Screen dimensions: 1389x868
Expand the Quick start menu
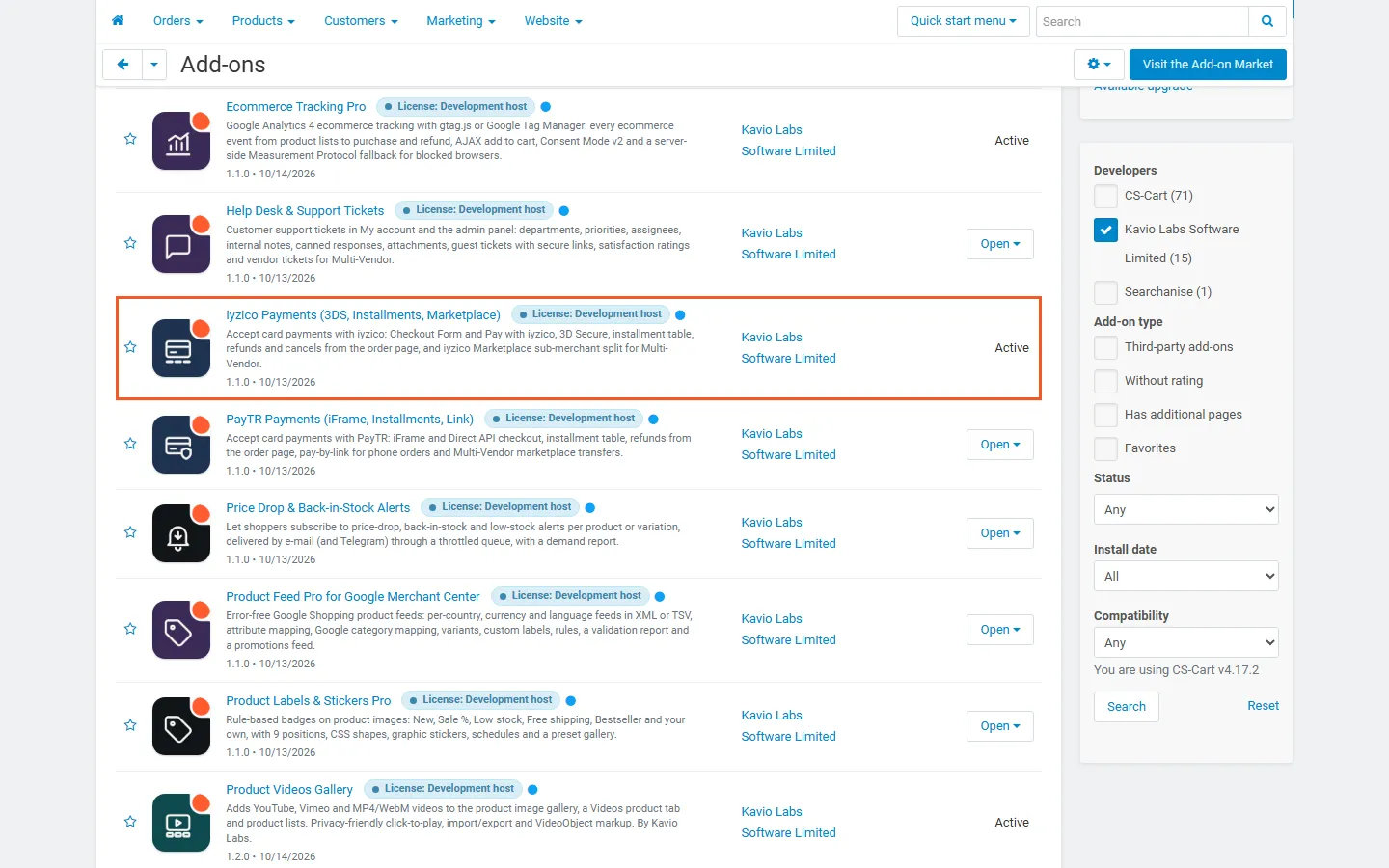(x=963, y=21)
